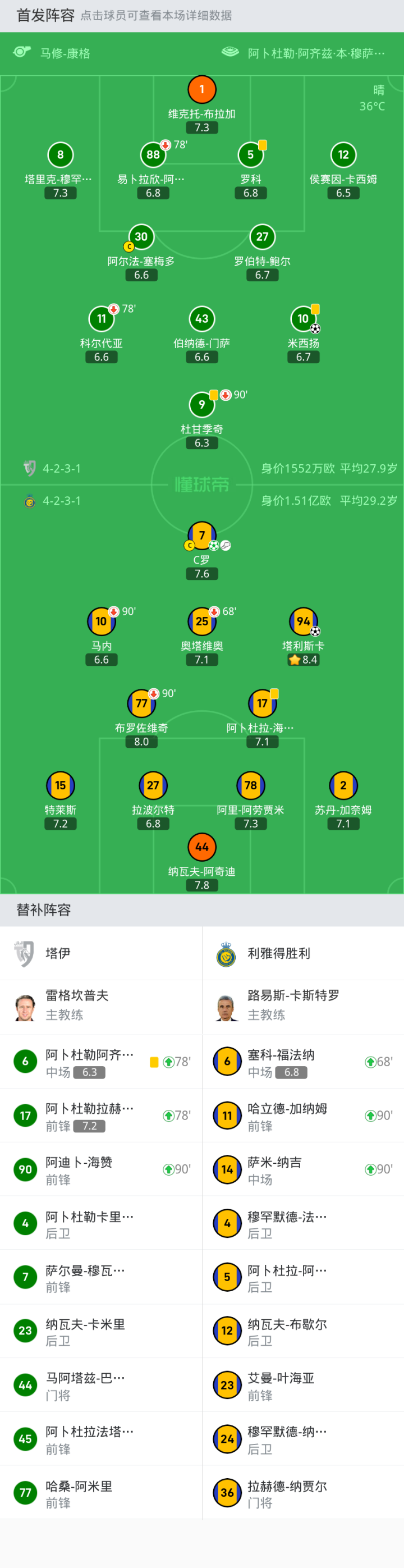Select substitute goalkeeper 拉赫德-纳贾尔
The image size is (404, 1568).
pos(303,1493)
